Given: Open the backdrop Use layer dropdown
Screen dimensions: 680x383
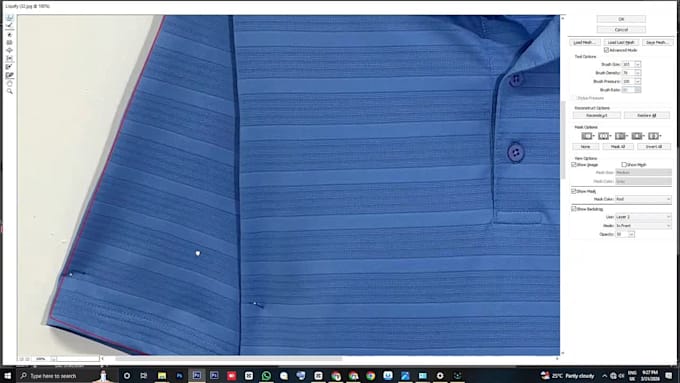Looking at the screenshot, I should click(x=643, y=217).
